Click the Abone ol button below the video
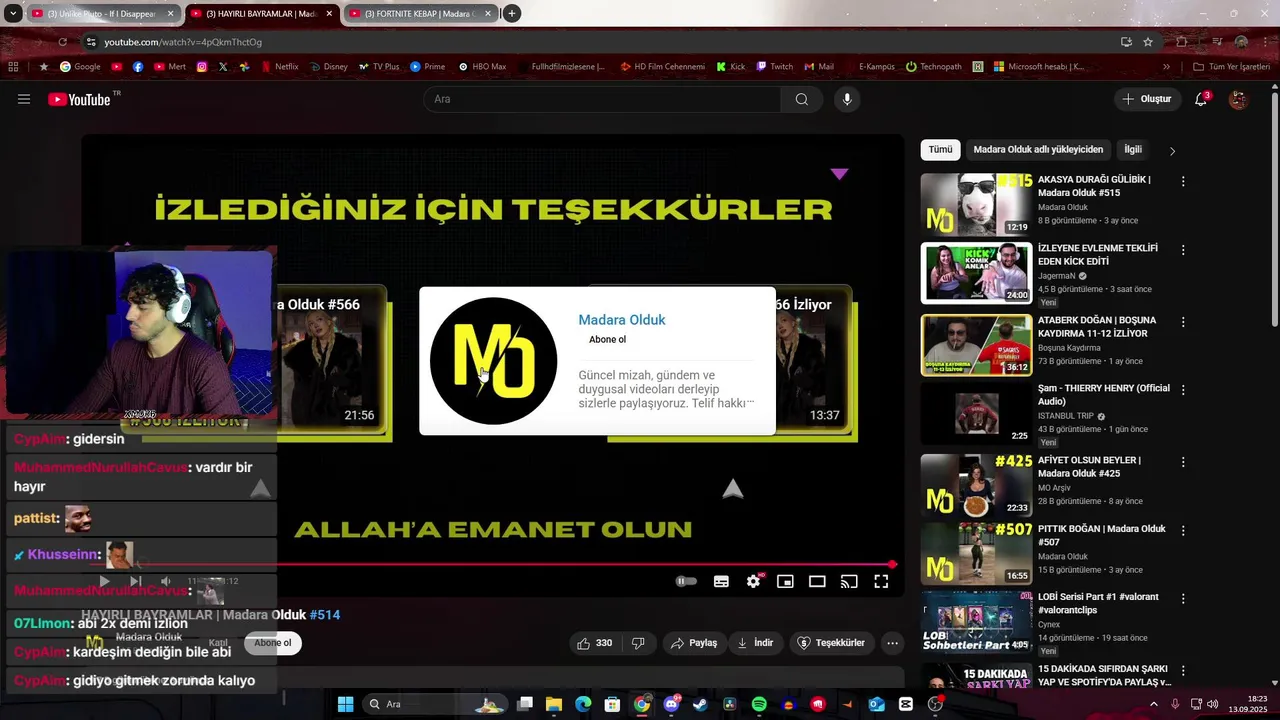1280x720 pixels. pyautogui.click(x=272, y=643)
